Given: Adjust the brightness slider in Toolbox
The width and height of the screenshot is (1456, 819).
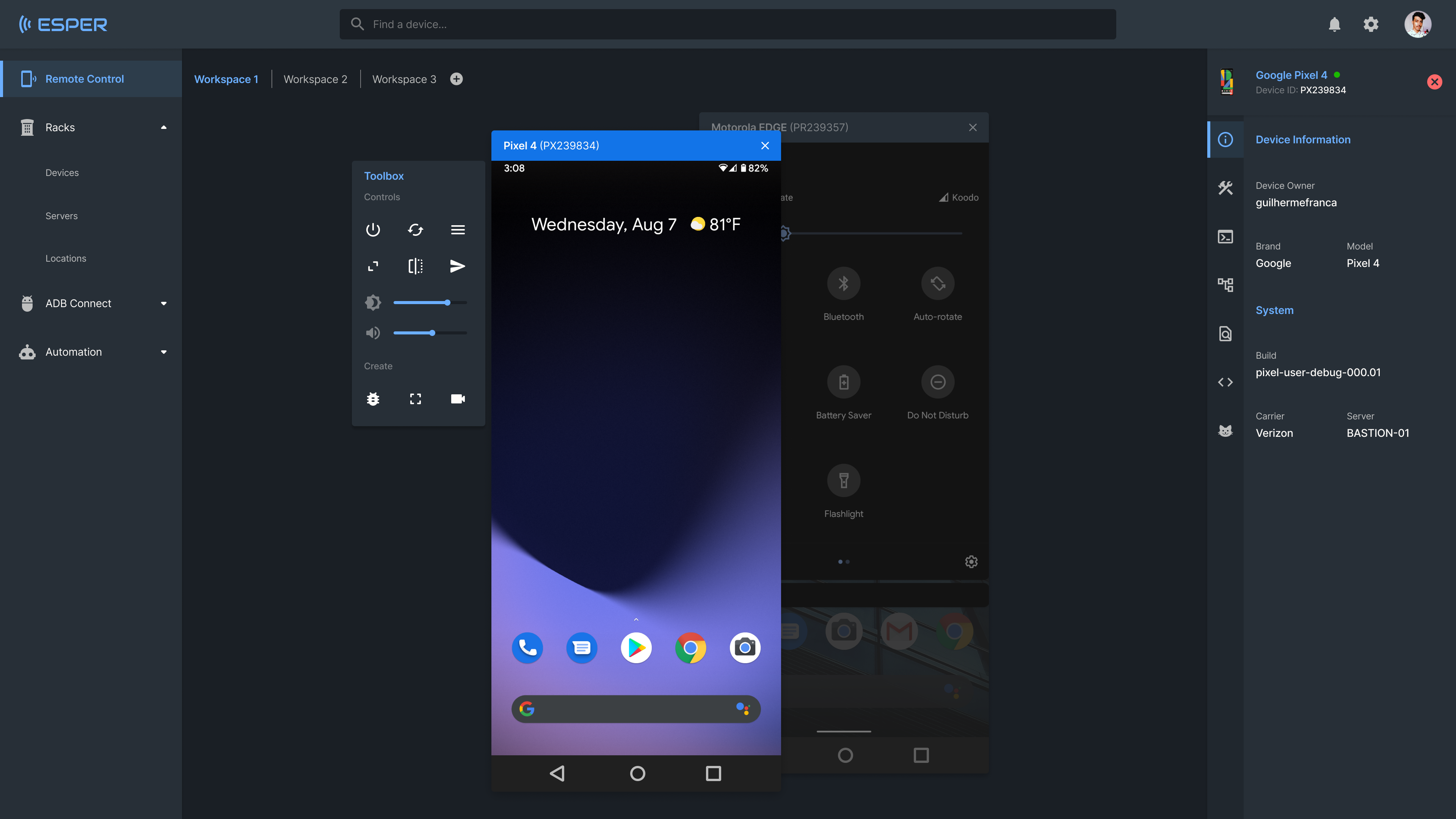Looking at the screenshot, I should point(430,303).
